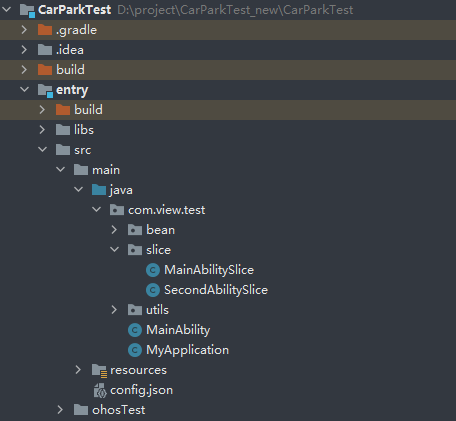Click the blue java source folder icon
This screenshot has width=456, height=421.
click(99, 190)
